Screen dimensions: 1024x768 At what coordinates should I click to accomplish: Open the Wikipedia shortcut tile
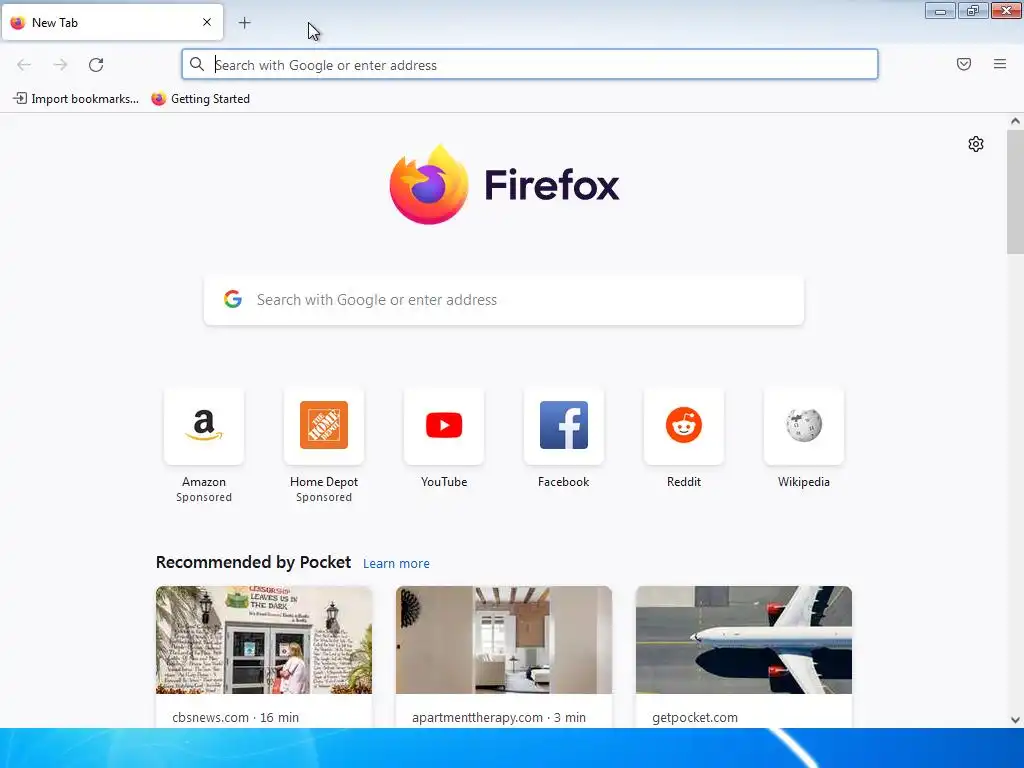(804, 426)
